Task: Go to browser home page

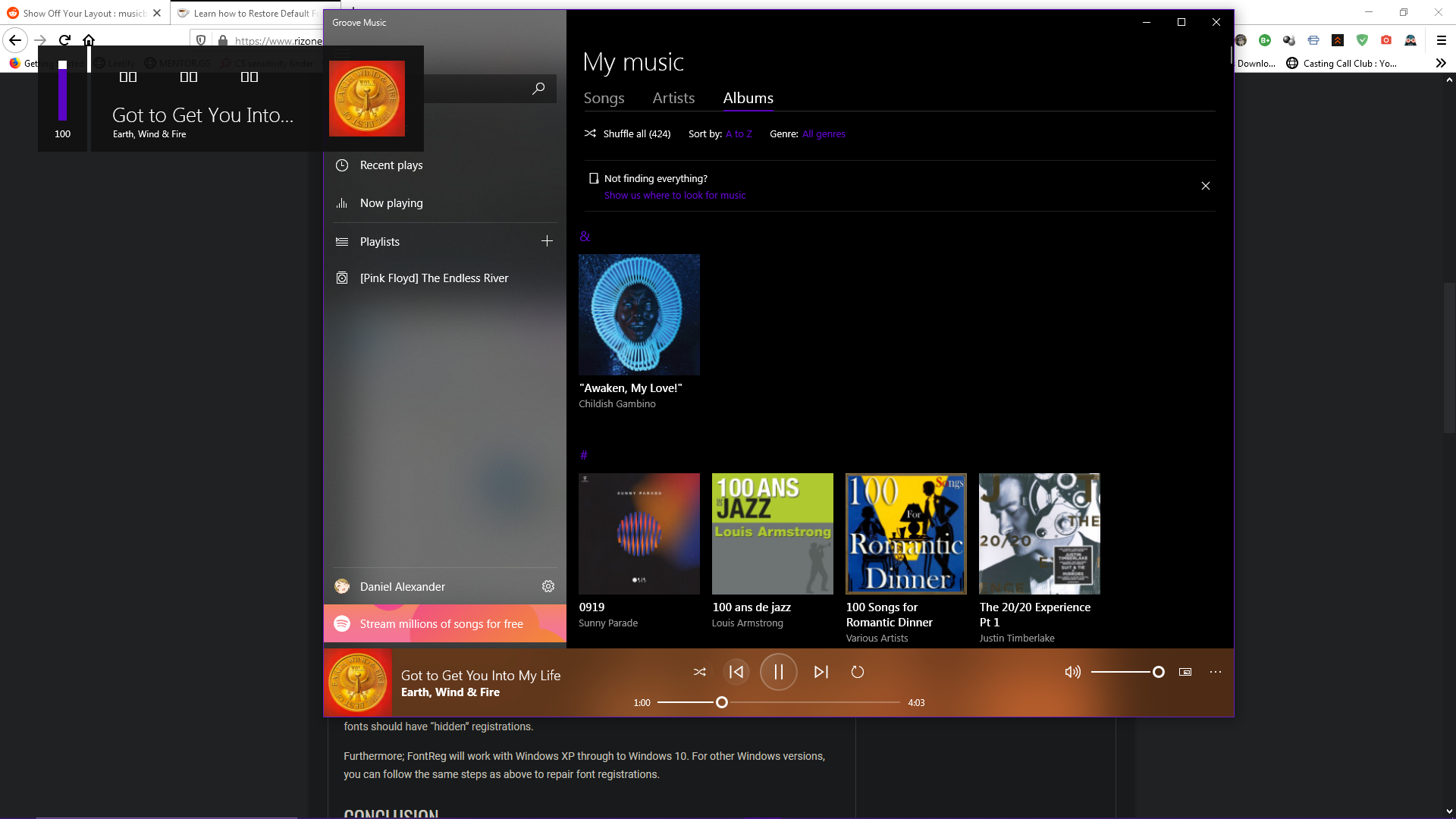Action: coord(89,40)
